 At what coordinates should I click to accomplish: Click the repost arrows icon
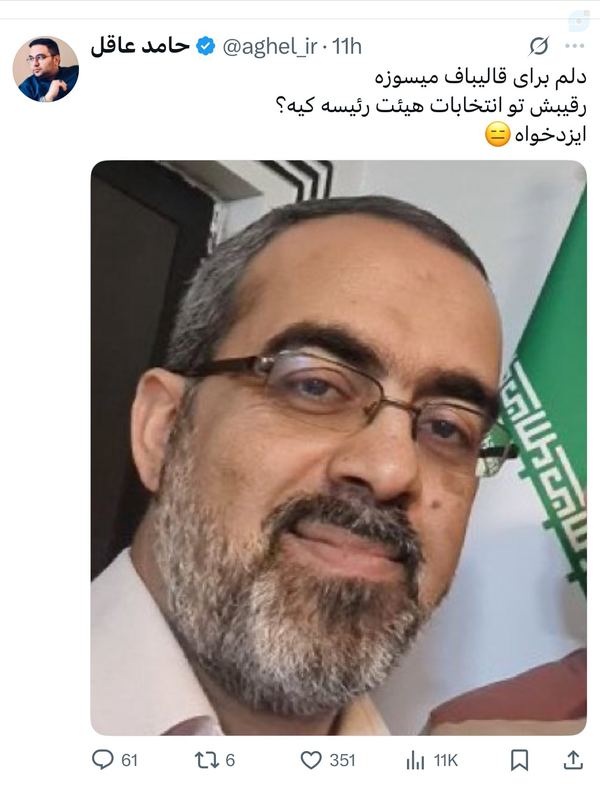[207, 760]
